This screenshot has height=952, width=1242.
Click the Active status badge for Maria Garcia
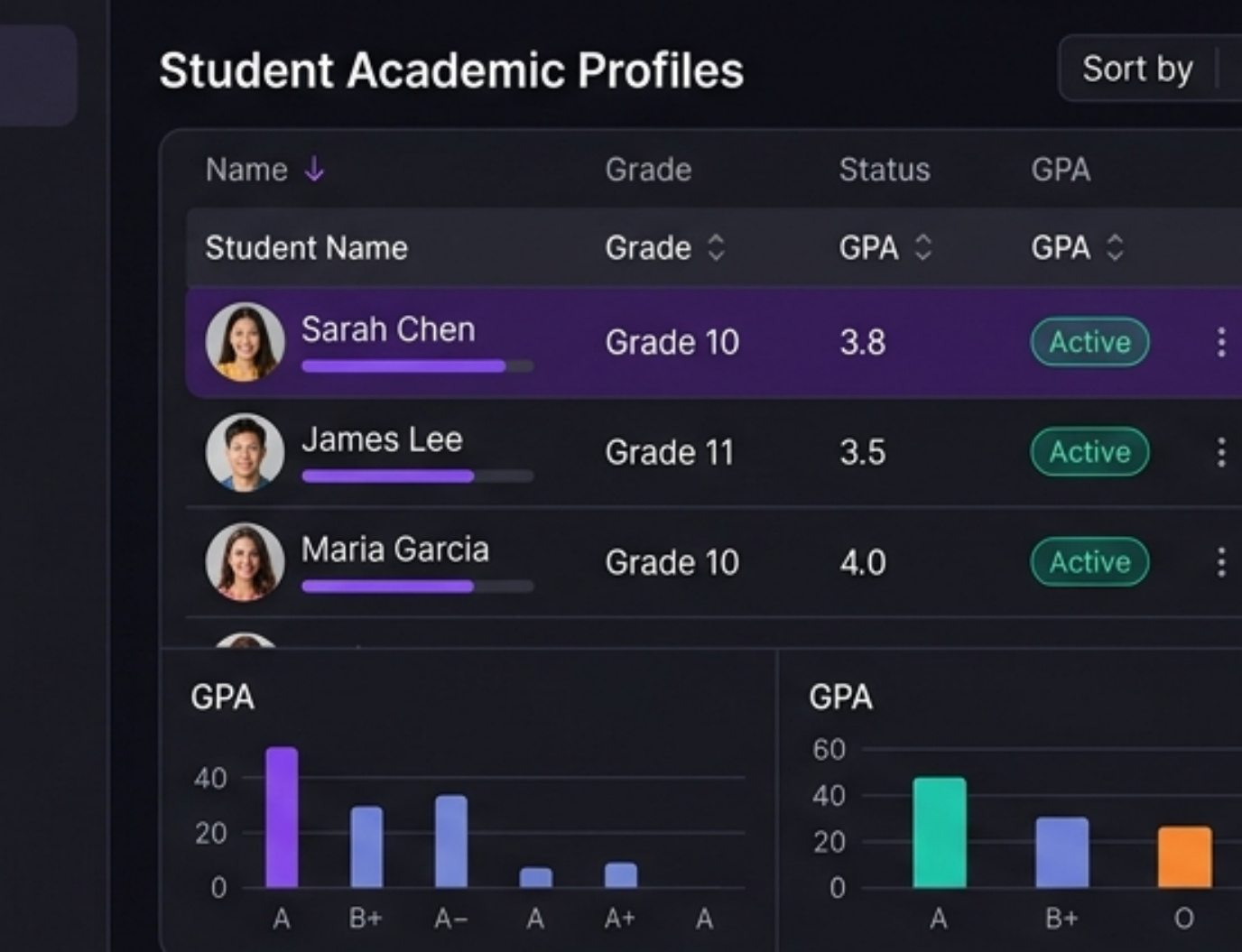tap(1090, 562)
